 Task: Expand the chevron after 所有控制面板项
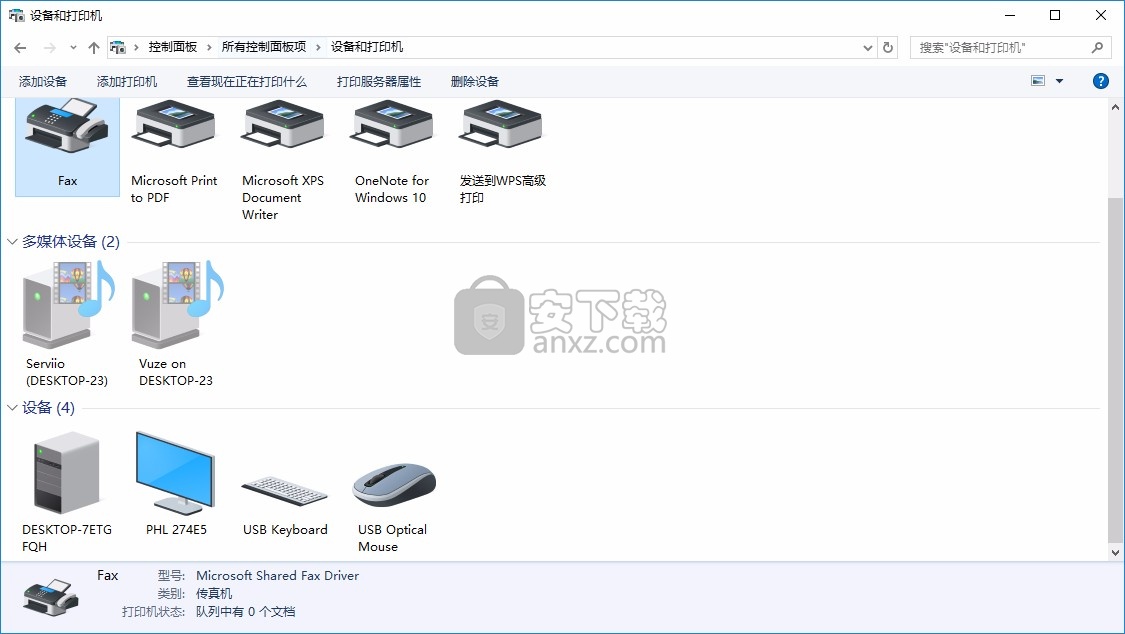pos(318,47)
